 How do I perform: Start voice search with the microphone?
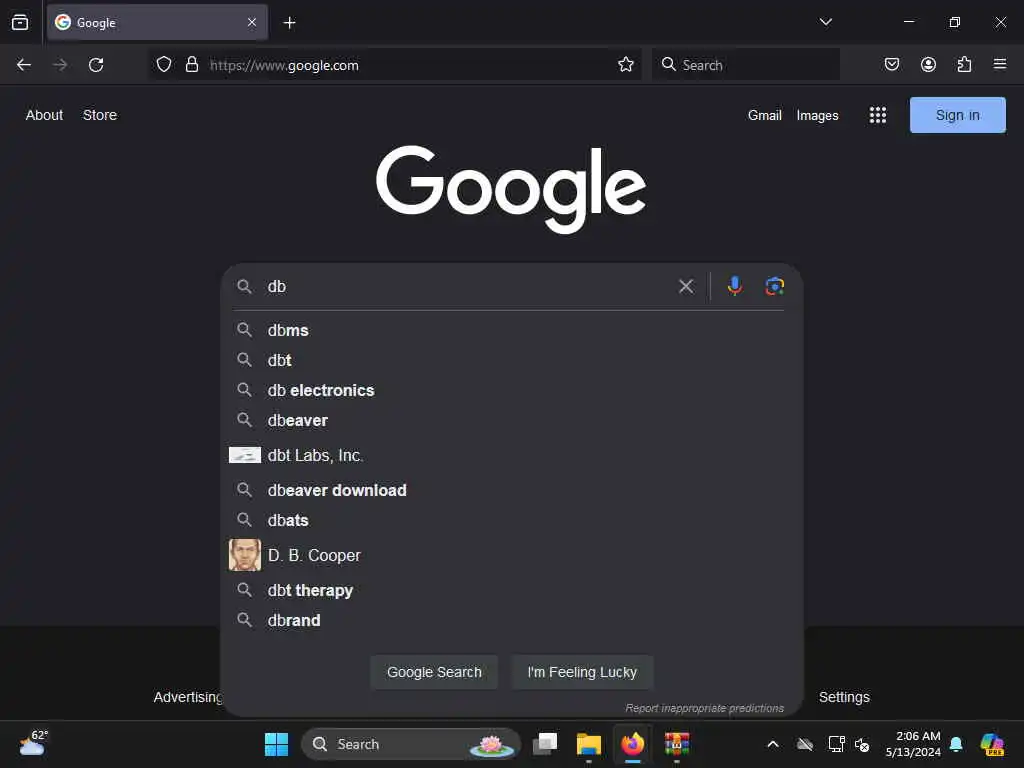(x=735, y=286)
